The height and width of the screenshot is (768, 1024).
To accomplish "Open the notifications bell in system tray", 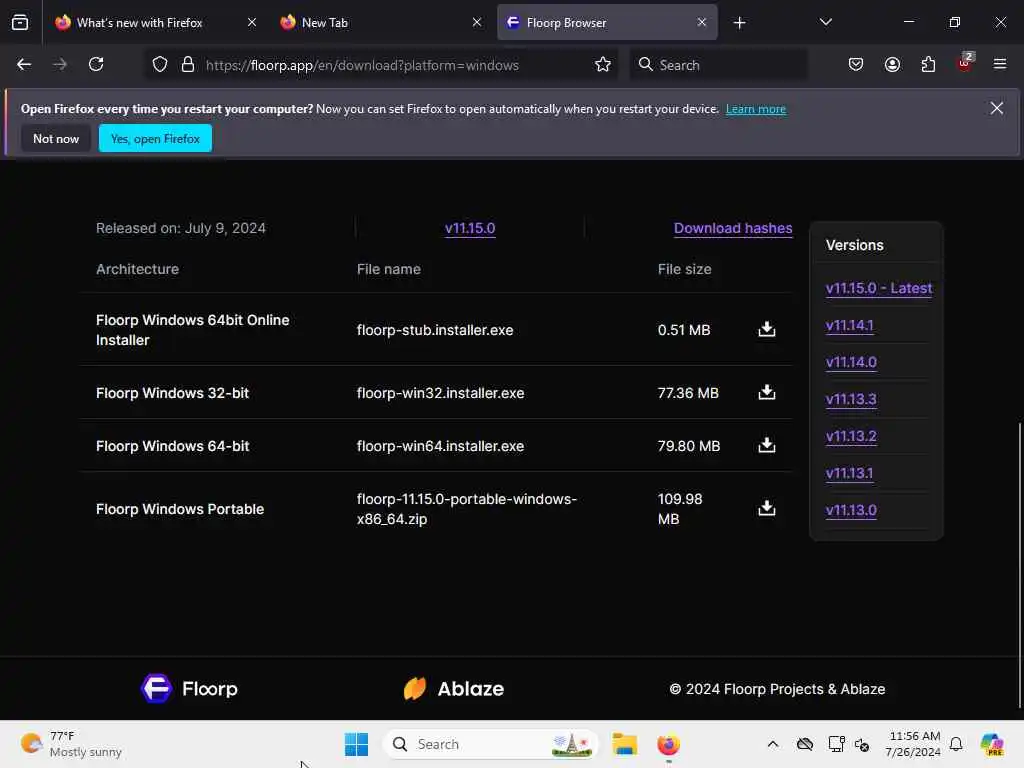I will pos(956,744).
